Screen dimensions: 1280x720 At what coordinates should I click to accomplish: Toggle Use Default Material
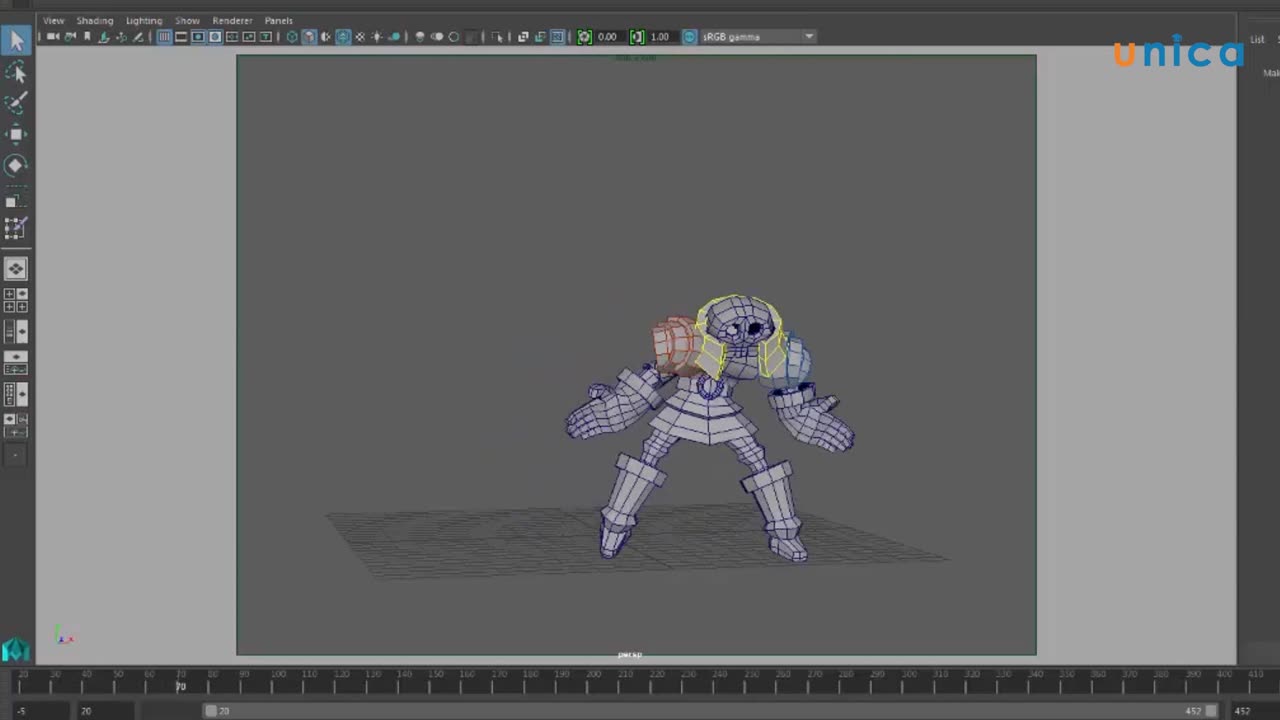click(x=326, y=37)
